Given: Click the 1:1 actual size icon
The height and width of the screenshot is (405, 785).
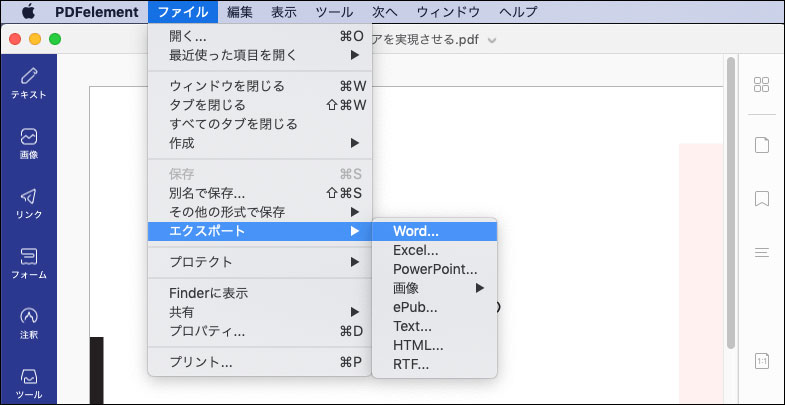Looking at the screenshot, I should pyautogui.click(x=761, y=361).
